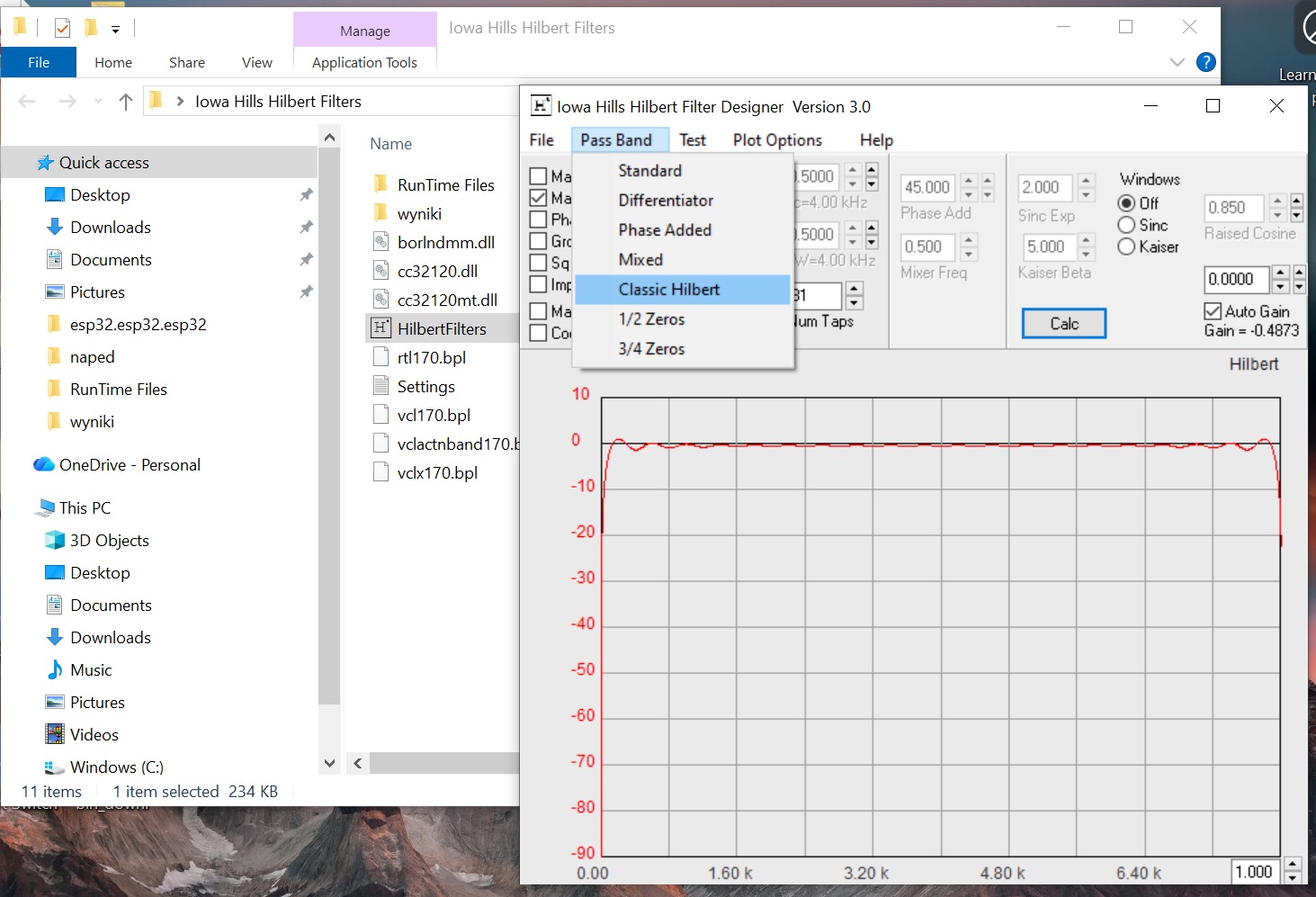The height and width of the screenshot is (897, 1316).
Task: Uncheck the checked 'Ma' checkbox in Hilbert Designer
Action: (x=539, y=198)
